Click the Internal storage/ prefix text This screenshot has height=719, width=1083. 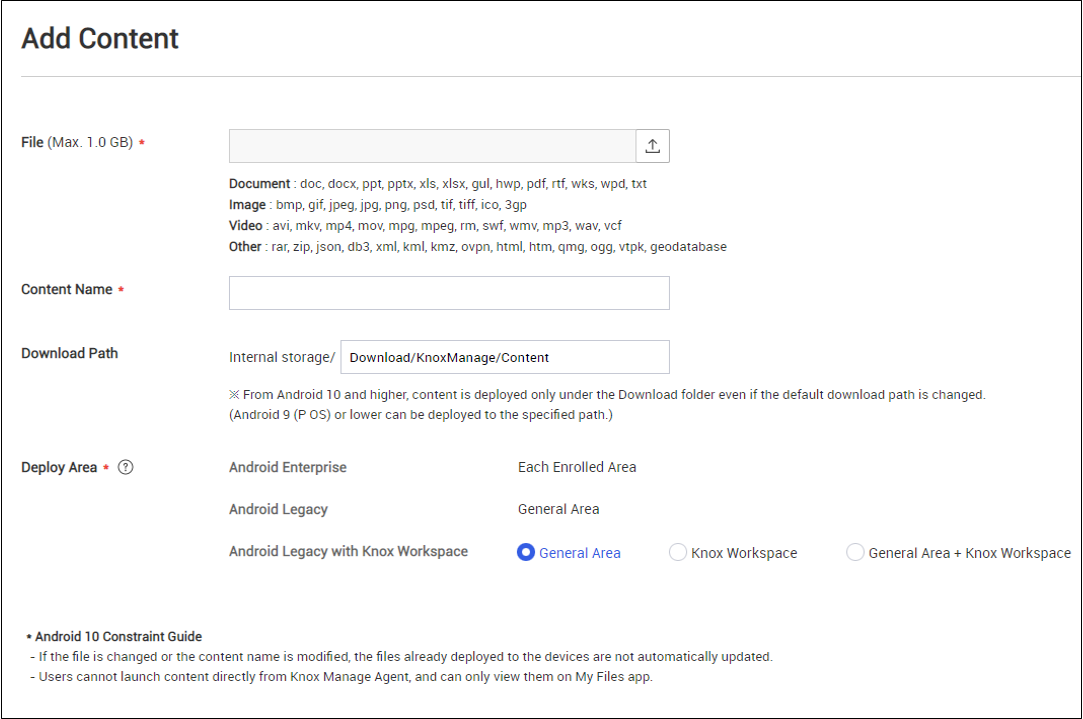coord(282,357)
